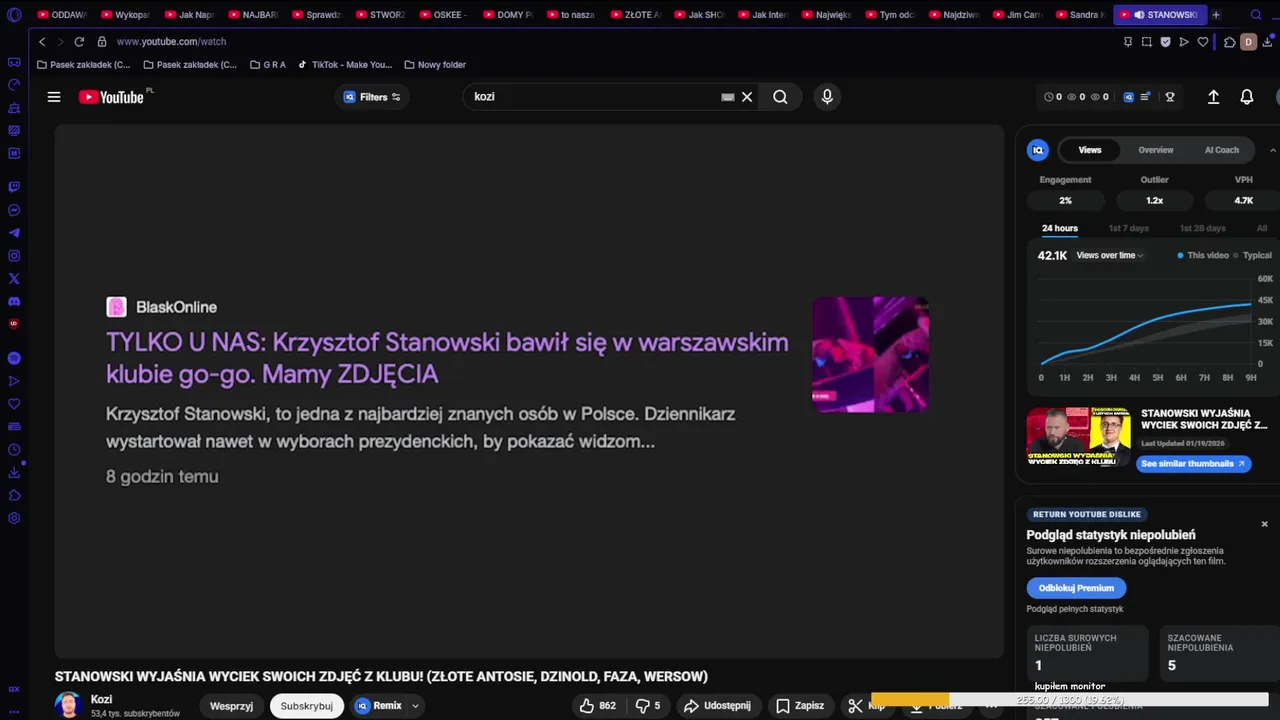Image resolution: width=1280 pixels, height=720 pixels.
Task: Collapse the vidIQ panel chevron
Action: pyautogui.click(x=1272, y=150)
